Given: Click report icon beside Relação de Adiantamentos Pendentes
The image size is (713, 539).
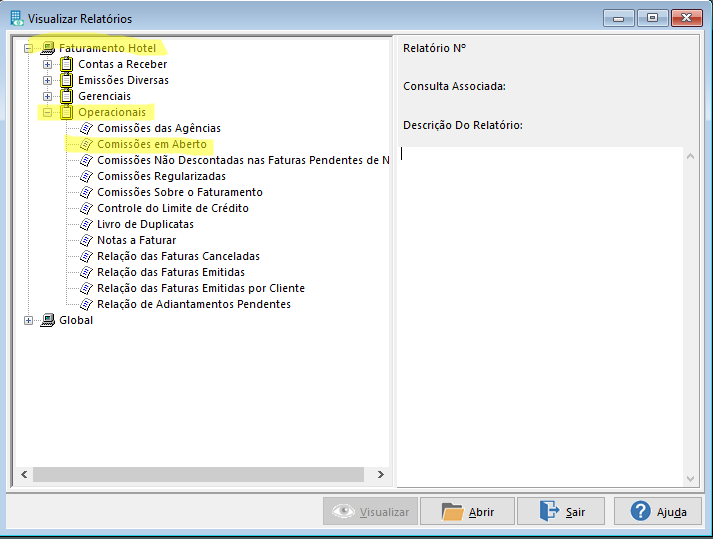Looking at the screenshot, I should click(x=86, y=304).
